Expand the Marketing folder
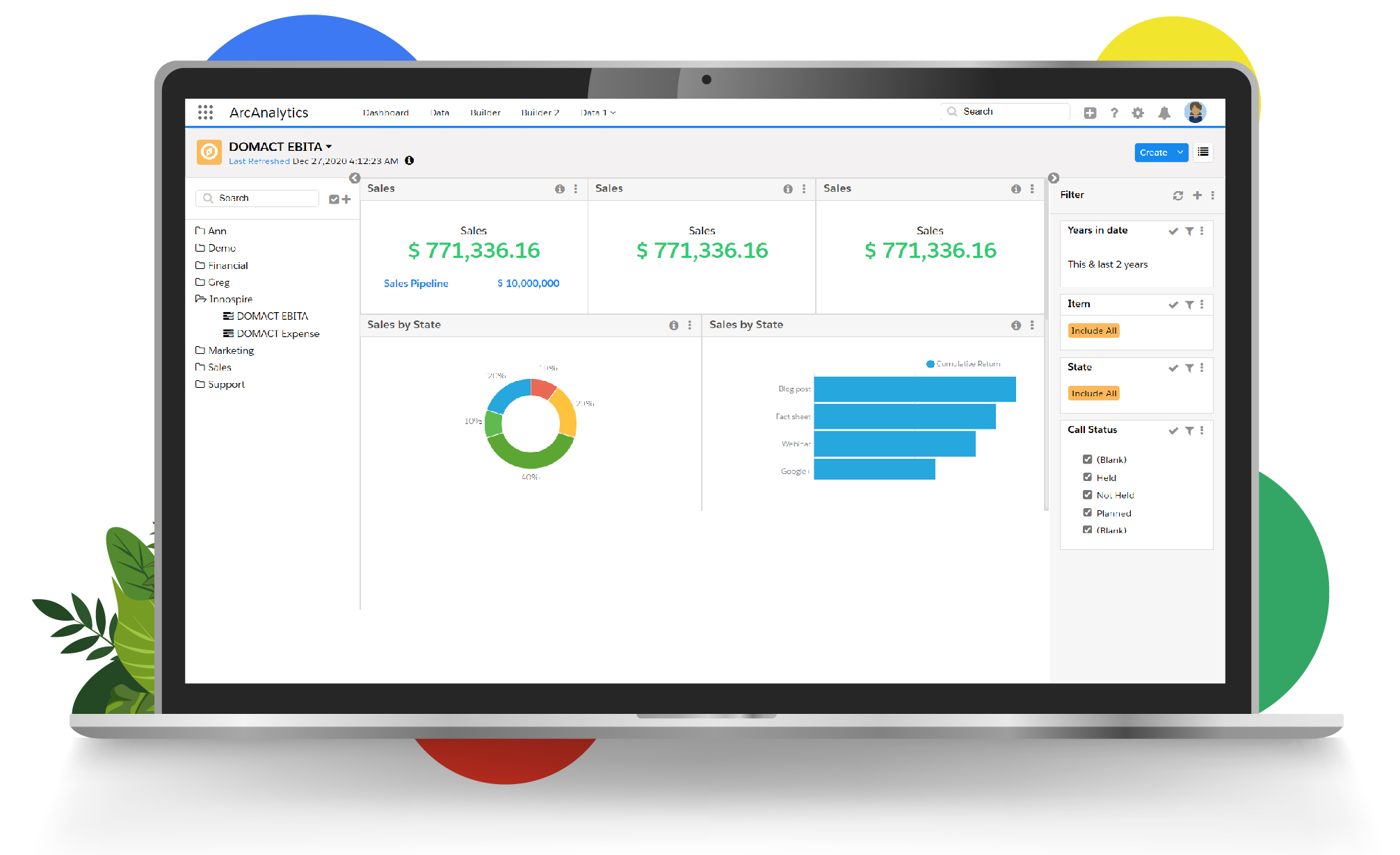 coord(231,350)
